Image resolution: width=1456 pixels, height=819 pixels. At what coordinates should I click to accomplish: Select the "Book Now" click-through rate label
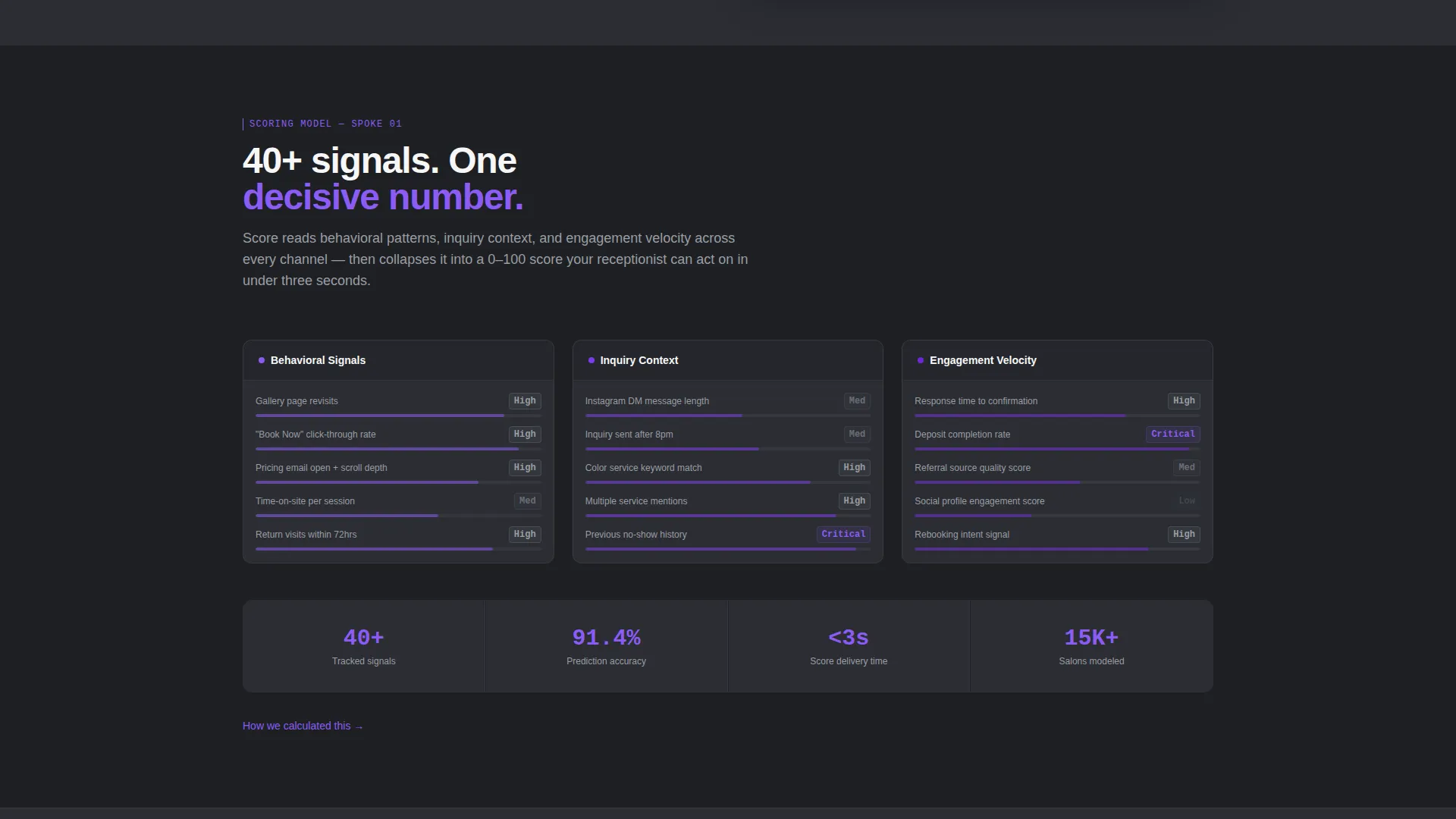315,435
